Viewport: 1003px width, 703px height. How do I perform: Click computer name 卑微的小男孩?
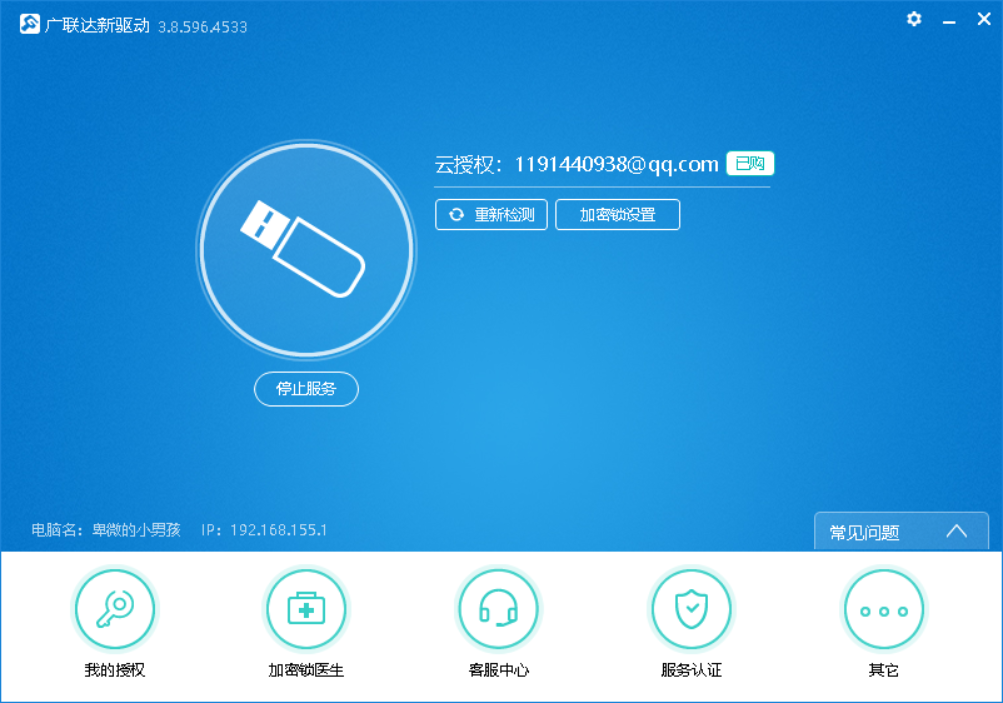(x=136, y=530)
